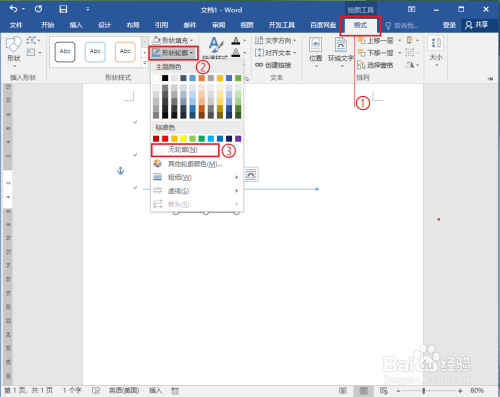This screenshot has height=397, width=500.
Task: Switch to the 插入 tab
Action: click(x=76, y=25)
